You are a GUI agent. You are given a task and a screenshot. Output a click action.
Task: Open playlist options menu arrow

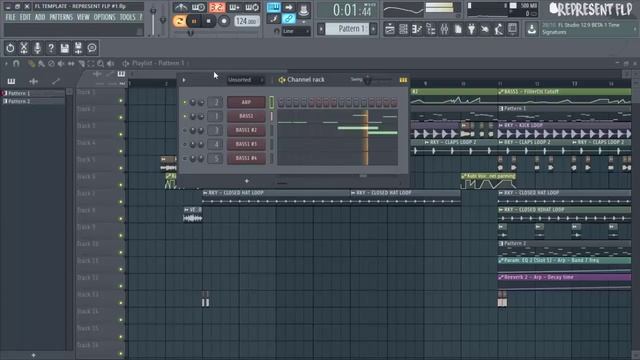(x=6, y=63)
